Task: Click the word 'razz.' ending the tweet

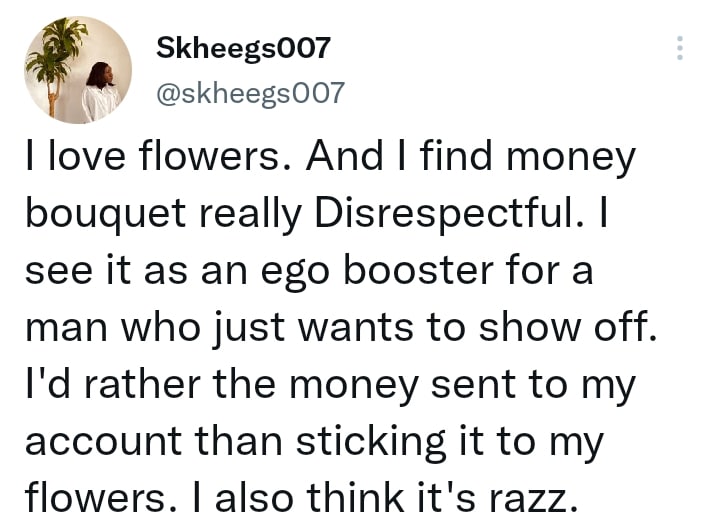Action: point(533,499)
